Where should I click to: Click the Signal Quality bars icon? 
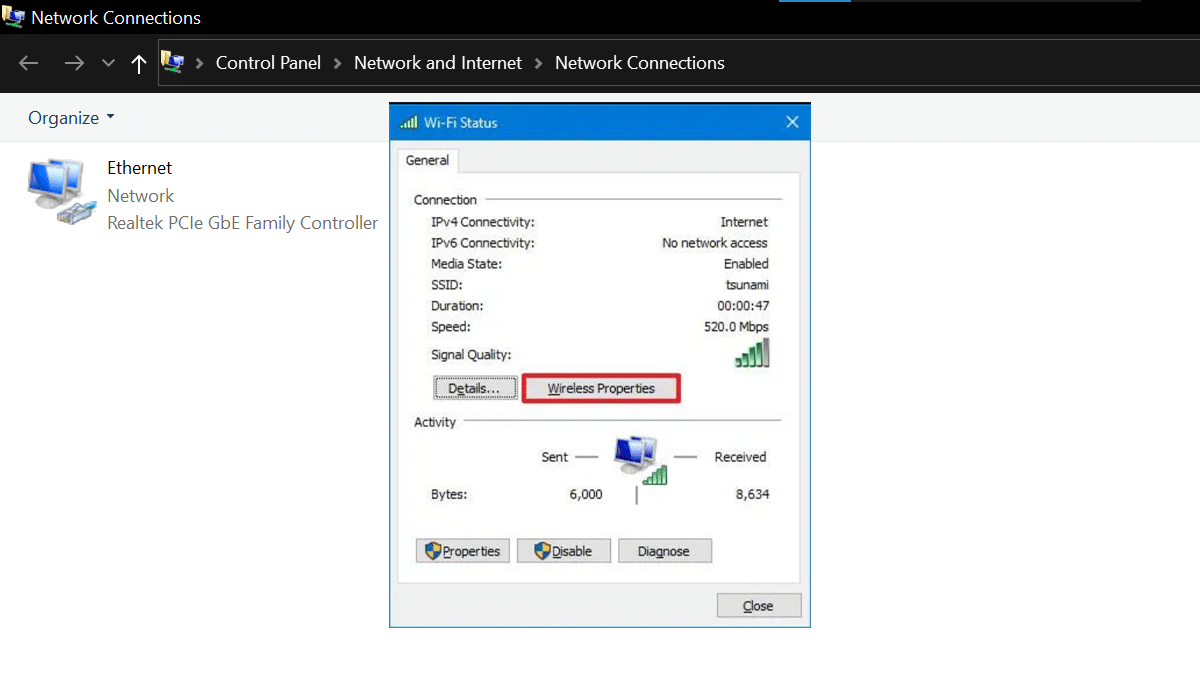tap(752, 354)
